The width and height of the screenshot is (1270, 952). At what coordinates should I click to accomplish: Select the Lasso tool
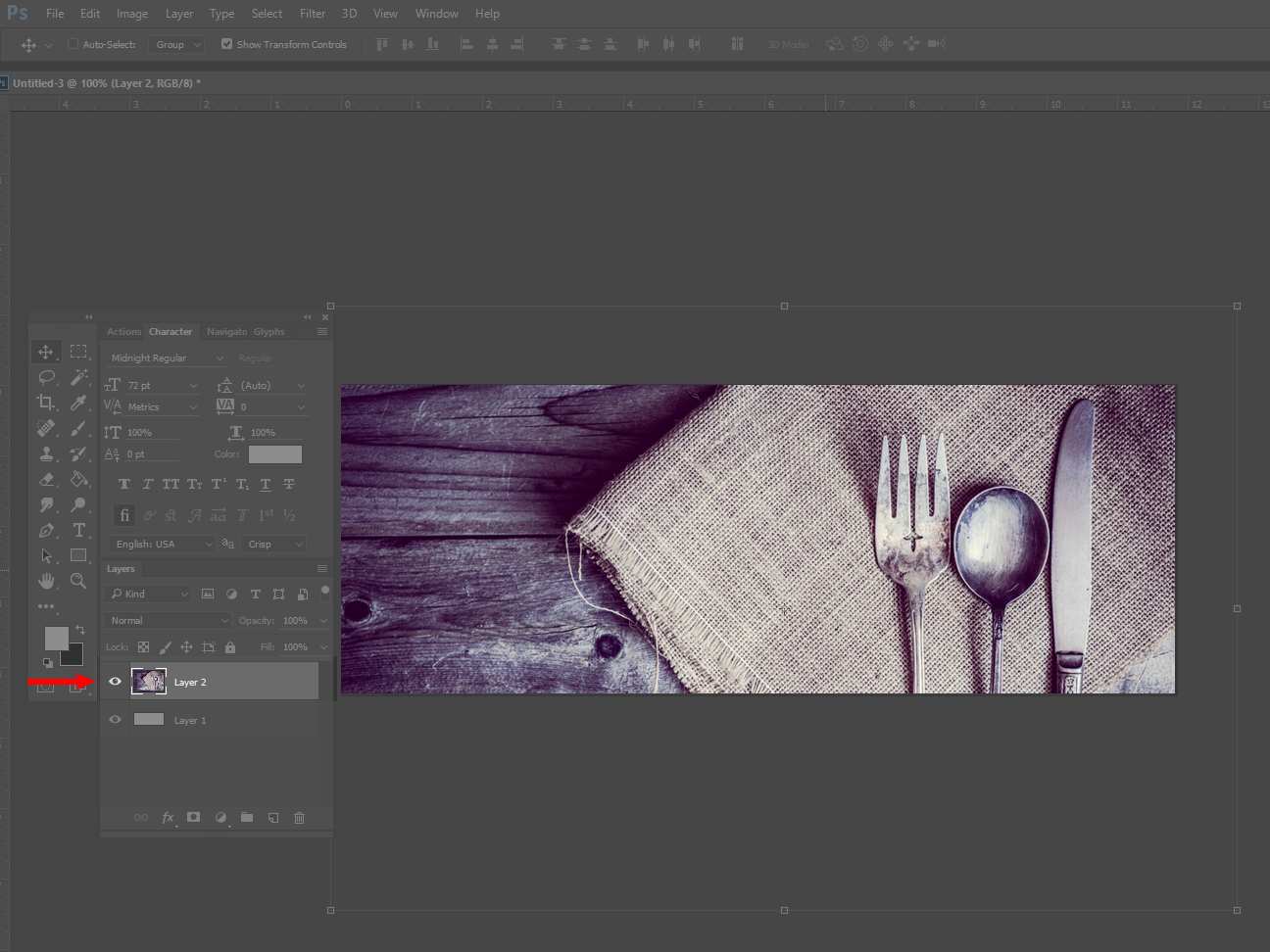coord(46,377)
